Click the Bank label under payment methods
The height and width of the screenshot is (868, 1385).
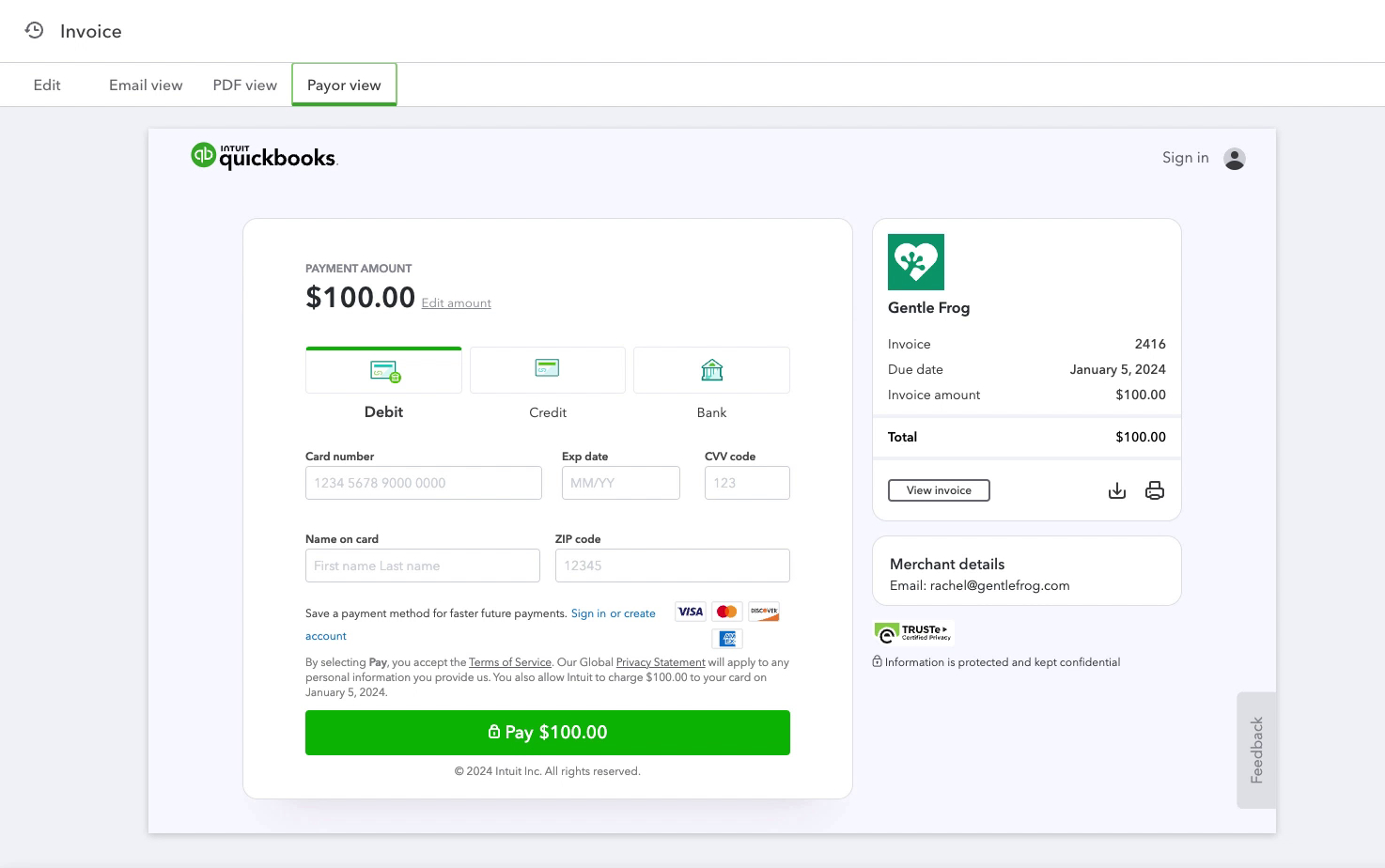(x=711, y=412)
